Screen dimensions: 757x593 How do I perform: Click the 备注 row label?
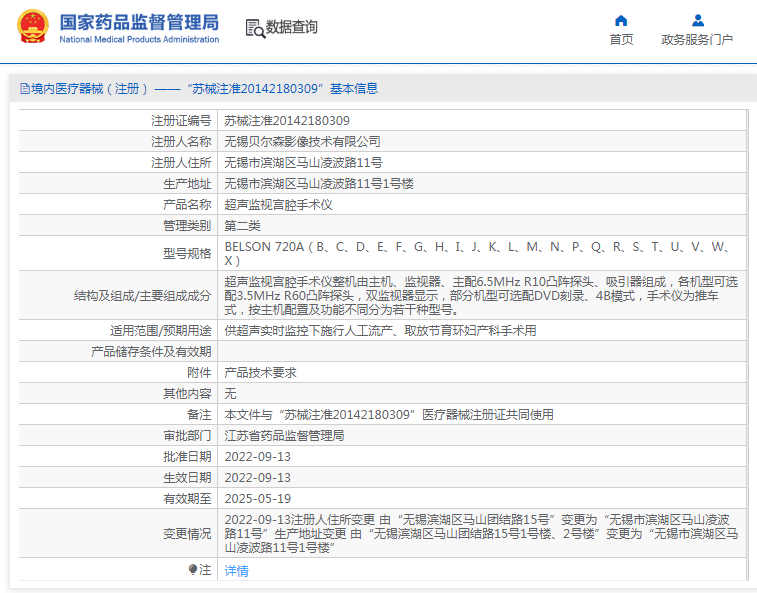[199, 415]
